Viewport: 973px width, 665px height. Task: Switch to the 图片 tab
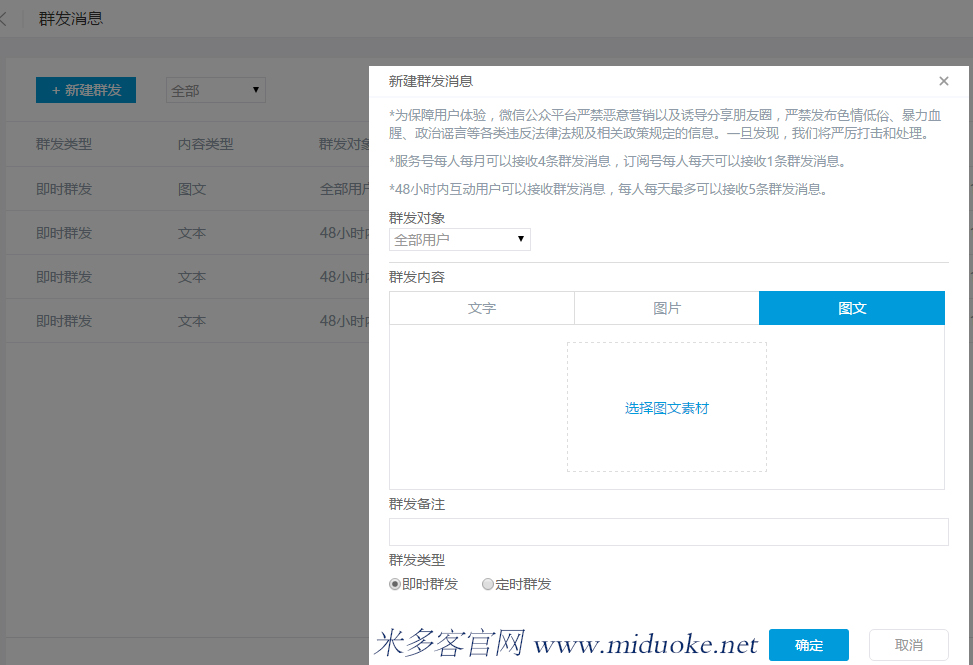point(667,308)
